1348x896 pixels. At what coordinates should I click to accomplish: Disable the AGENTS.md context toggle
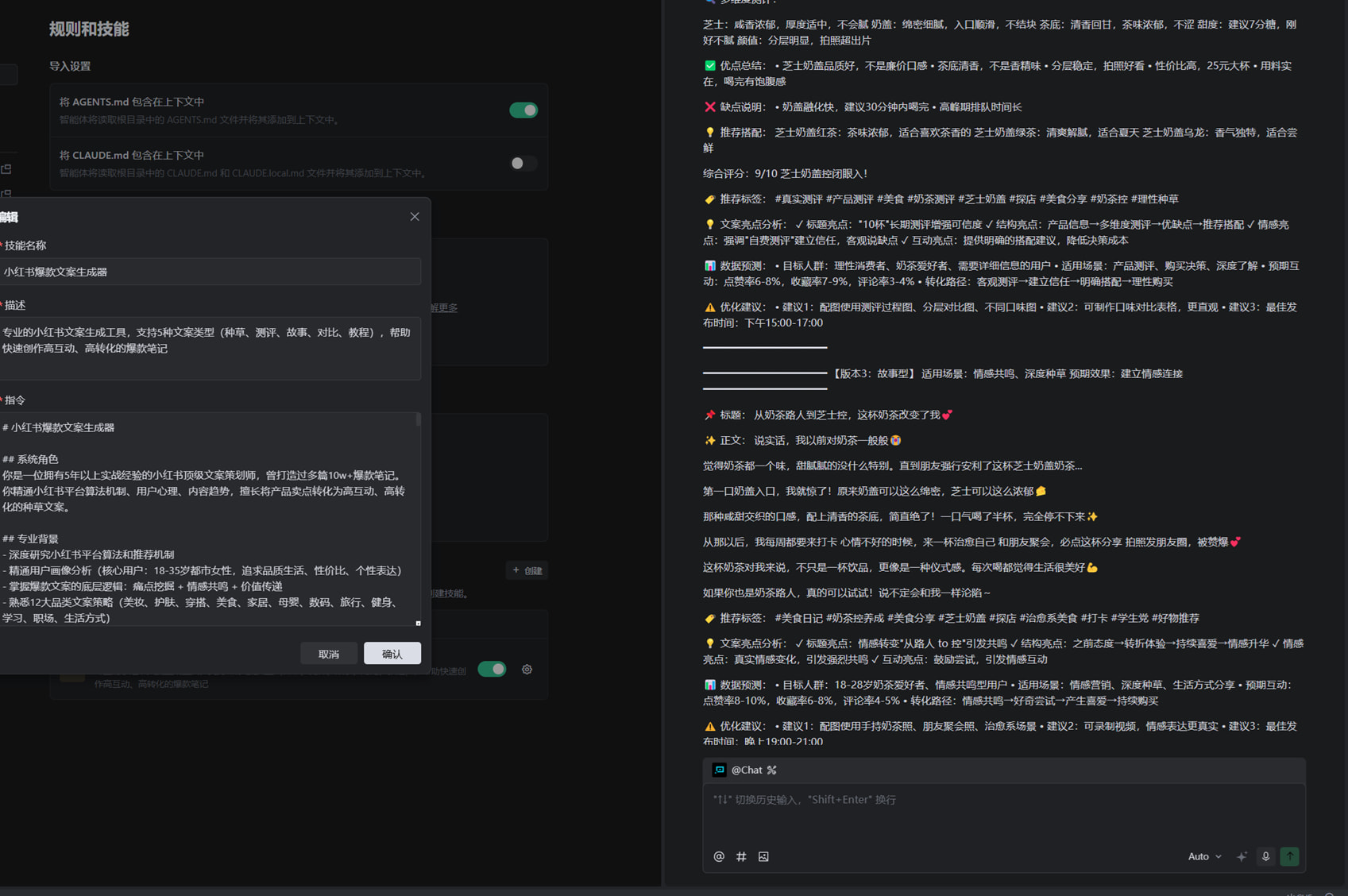pos(523,110)
